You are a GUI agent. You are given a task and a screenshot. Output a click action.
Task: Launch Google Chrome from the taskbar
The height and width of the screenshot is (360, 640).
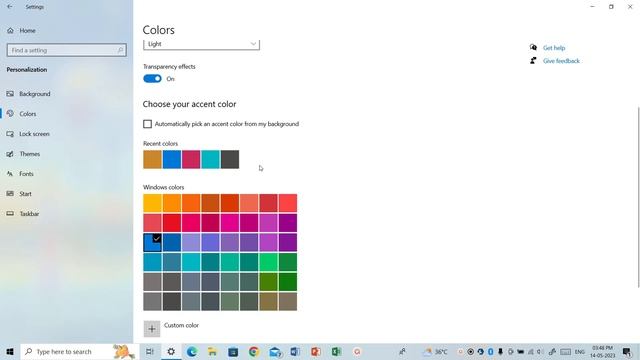point(254,351)
